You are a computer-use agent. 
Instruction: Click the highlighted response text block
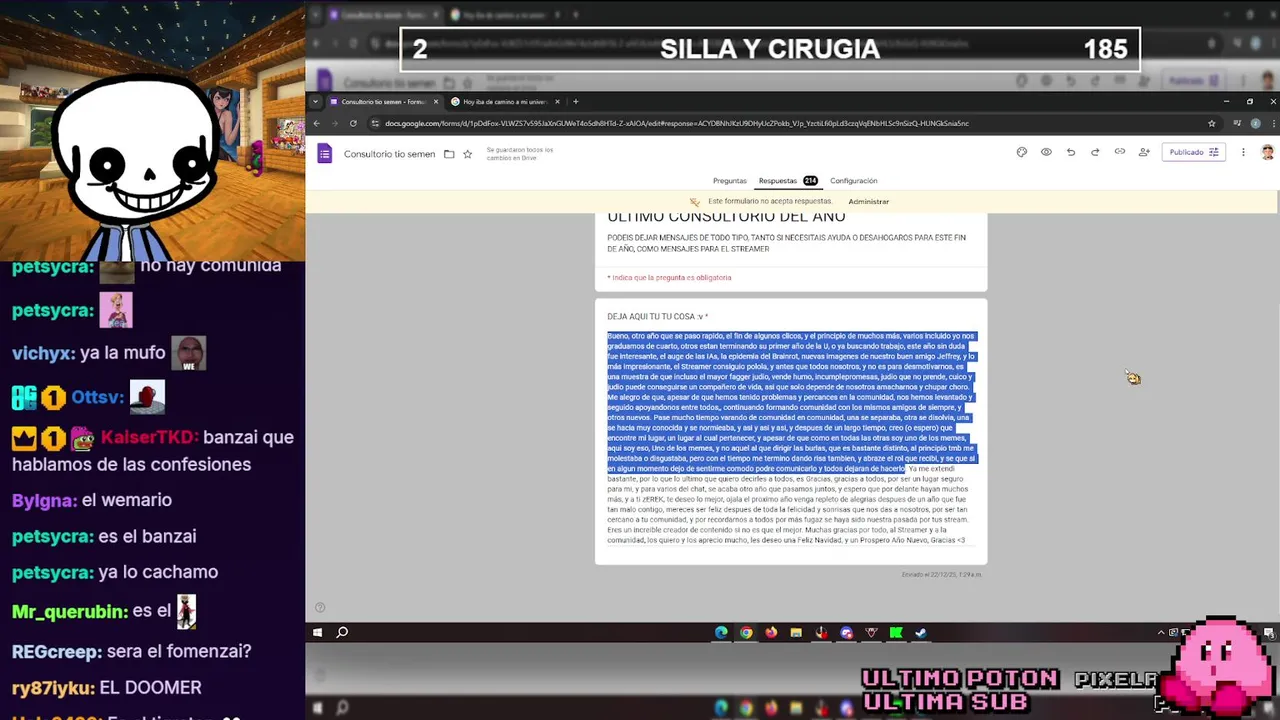[x=791, y=402]
